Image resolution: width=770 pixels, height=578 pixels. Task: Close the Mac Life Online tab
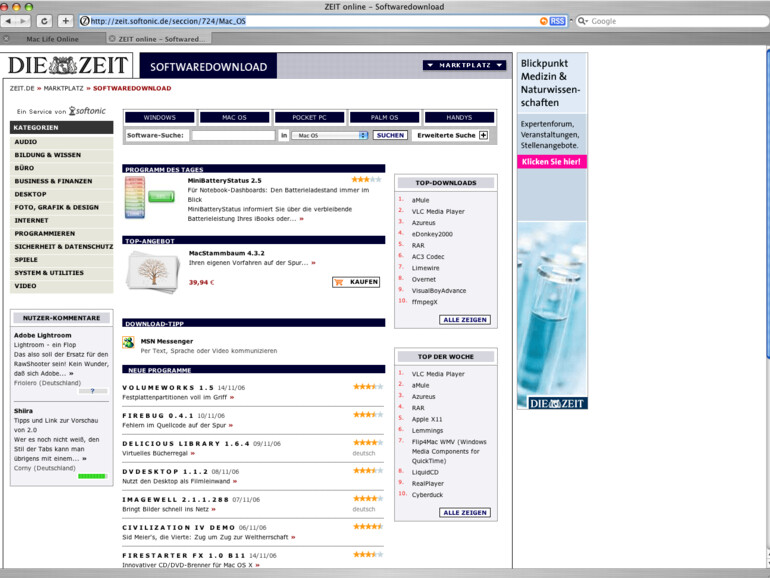[x=6, y=38]
